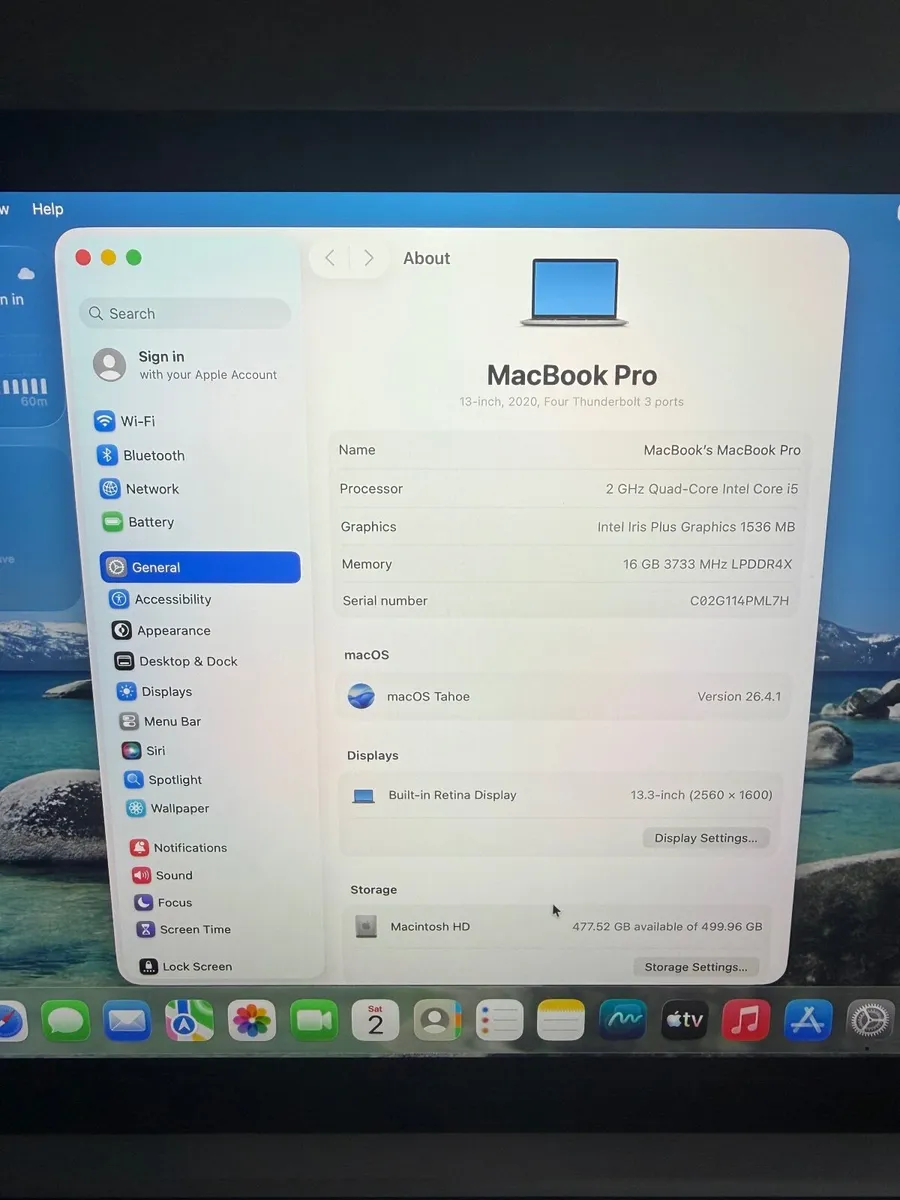
Task: Go back with the left chevron
Action: 330,258
